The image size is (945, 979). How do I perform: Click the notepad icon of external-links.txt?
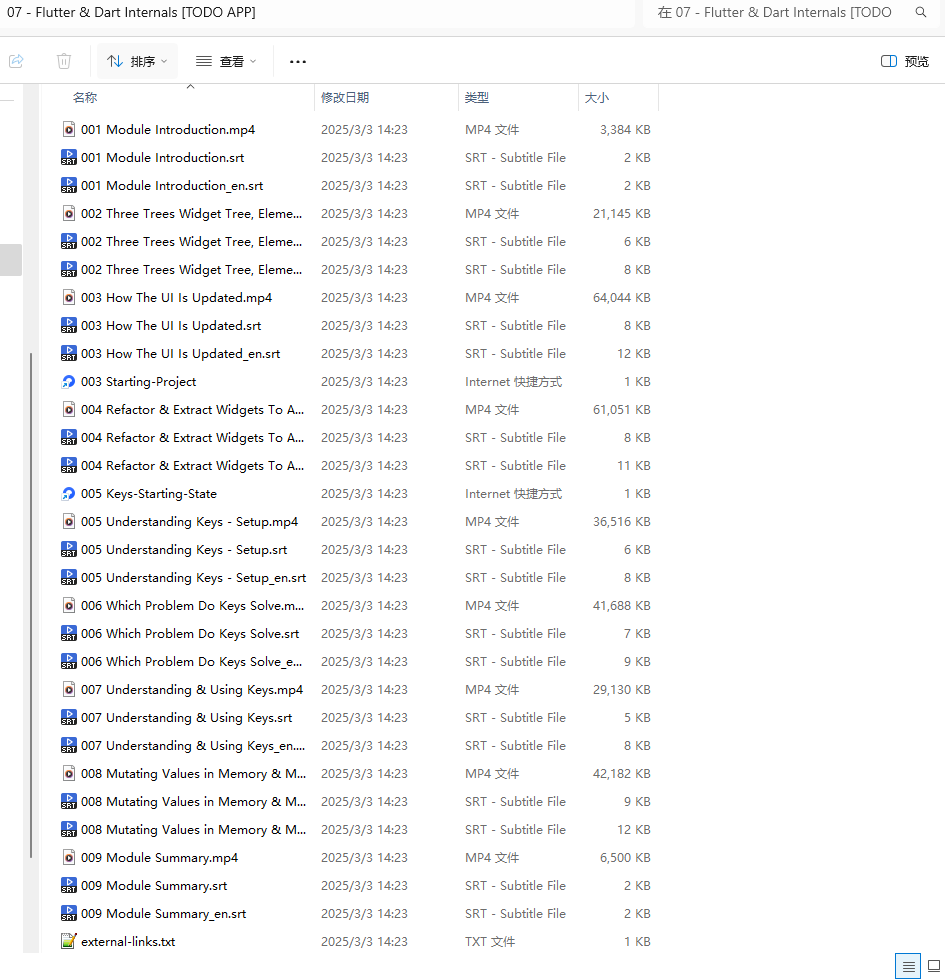[69, 942]
